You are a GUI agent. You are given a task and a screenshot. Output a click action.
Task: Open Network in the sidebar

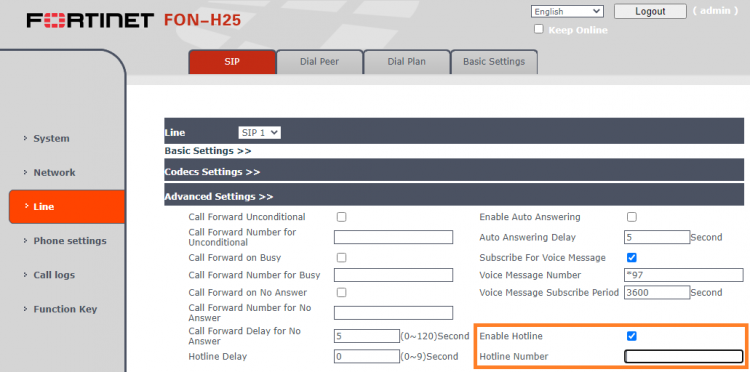coord(54,173)
